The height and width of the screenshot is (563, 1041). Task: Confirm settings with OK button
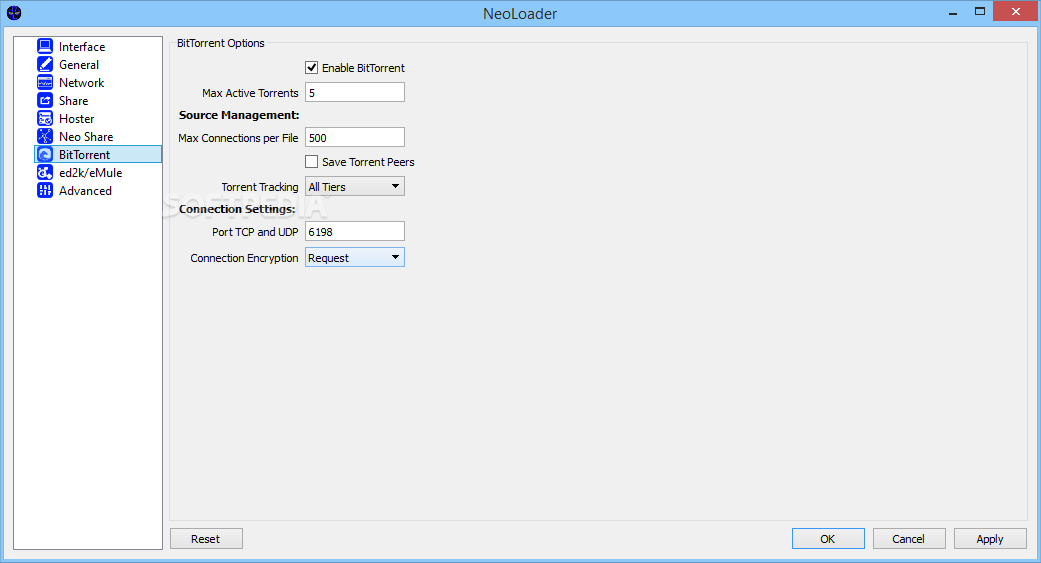click(x=828, y=538)
